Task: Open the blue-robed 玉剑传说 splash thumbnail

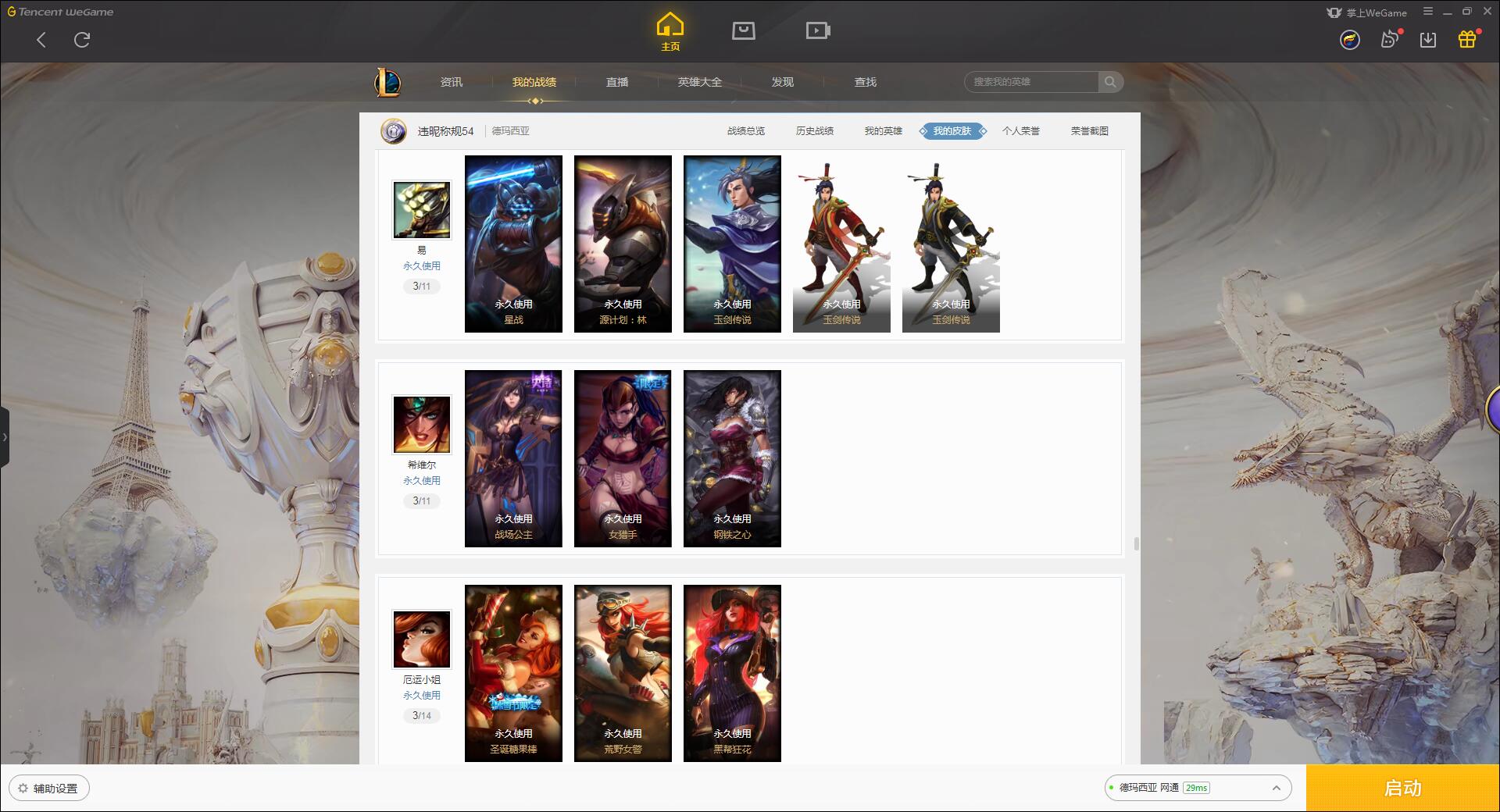Action: 732,244
